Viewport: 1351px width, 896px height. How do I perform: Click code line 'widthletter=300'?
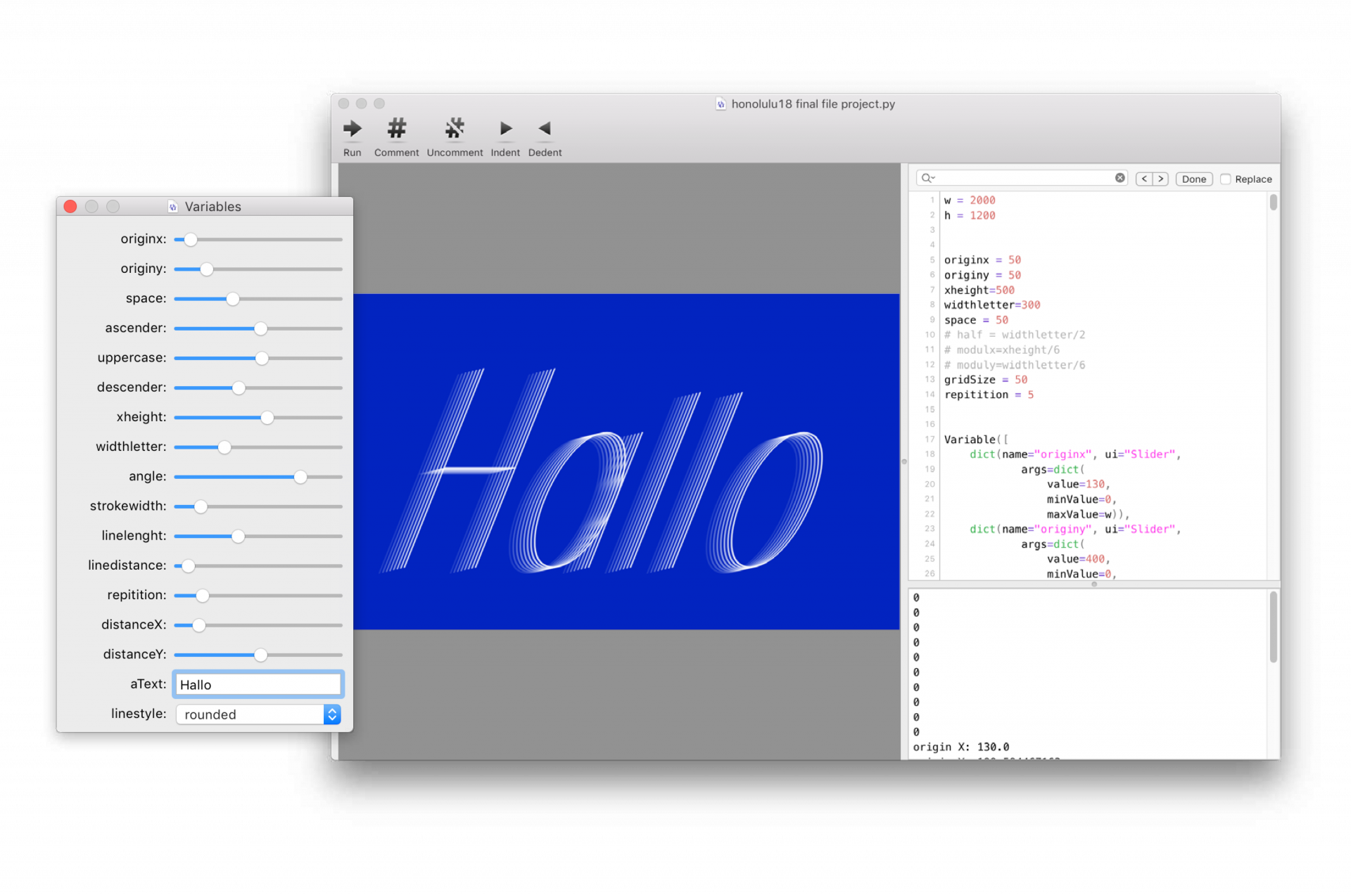992,305
